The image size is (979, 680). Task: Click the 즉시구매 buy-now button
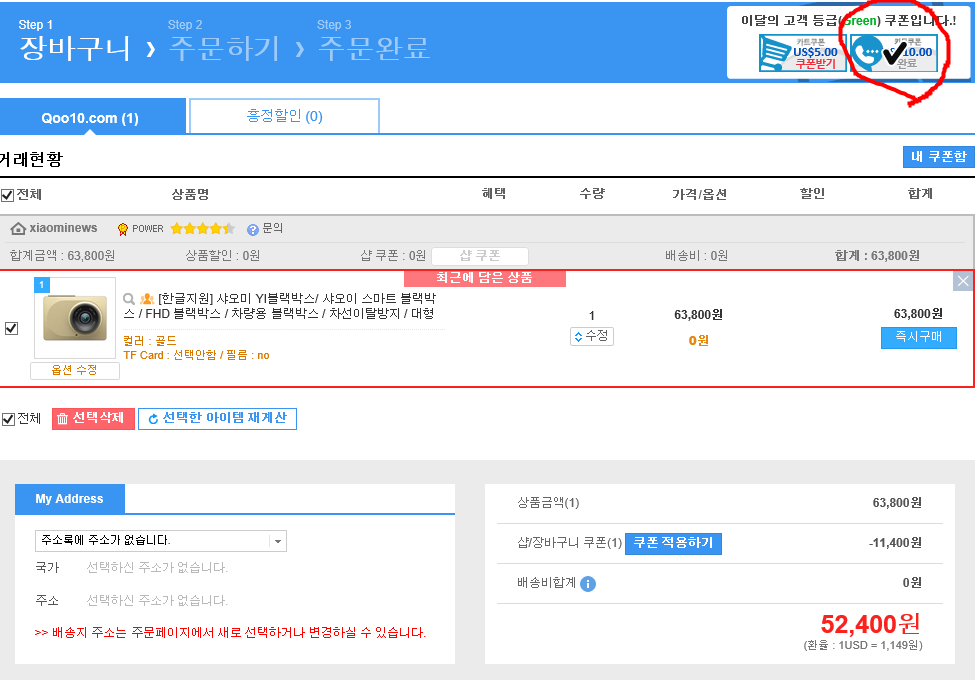(x=918, y=338)
